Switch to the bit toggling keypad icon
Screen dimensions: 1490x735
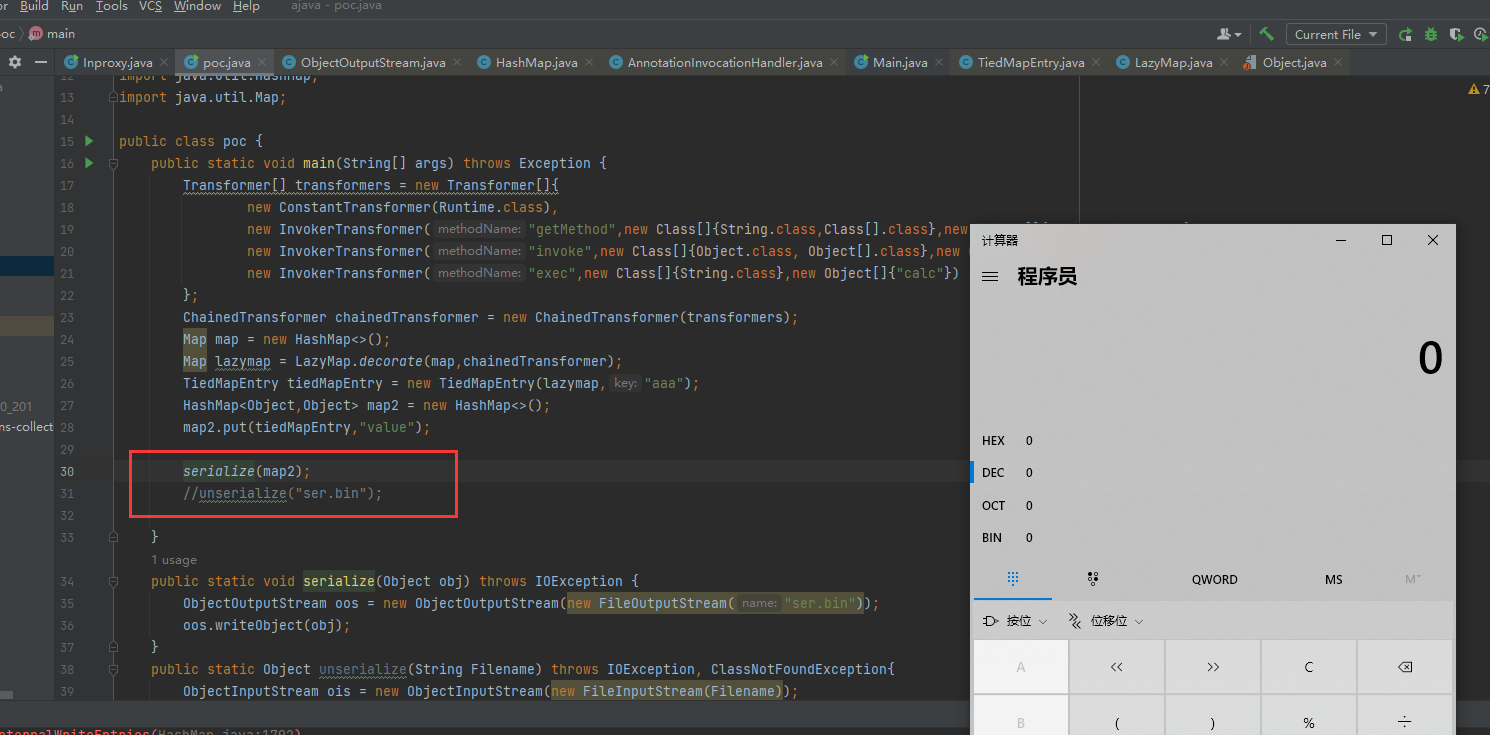click(x=1092, y=579)
